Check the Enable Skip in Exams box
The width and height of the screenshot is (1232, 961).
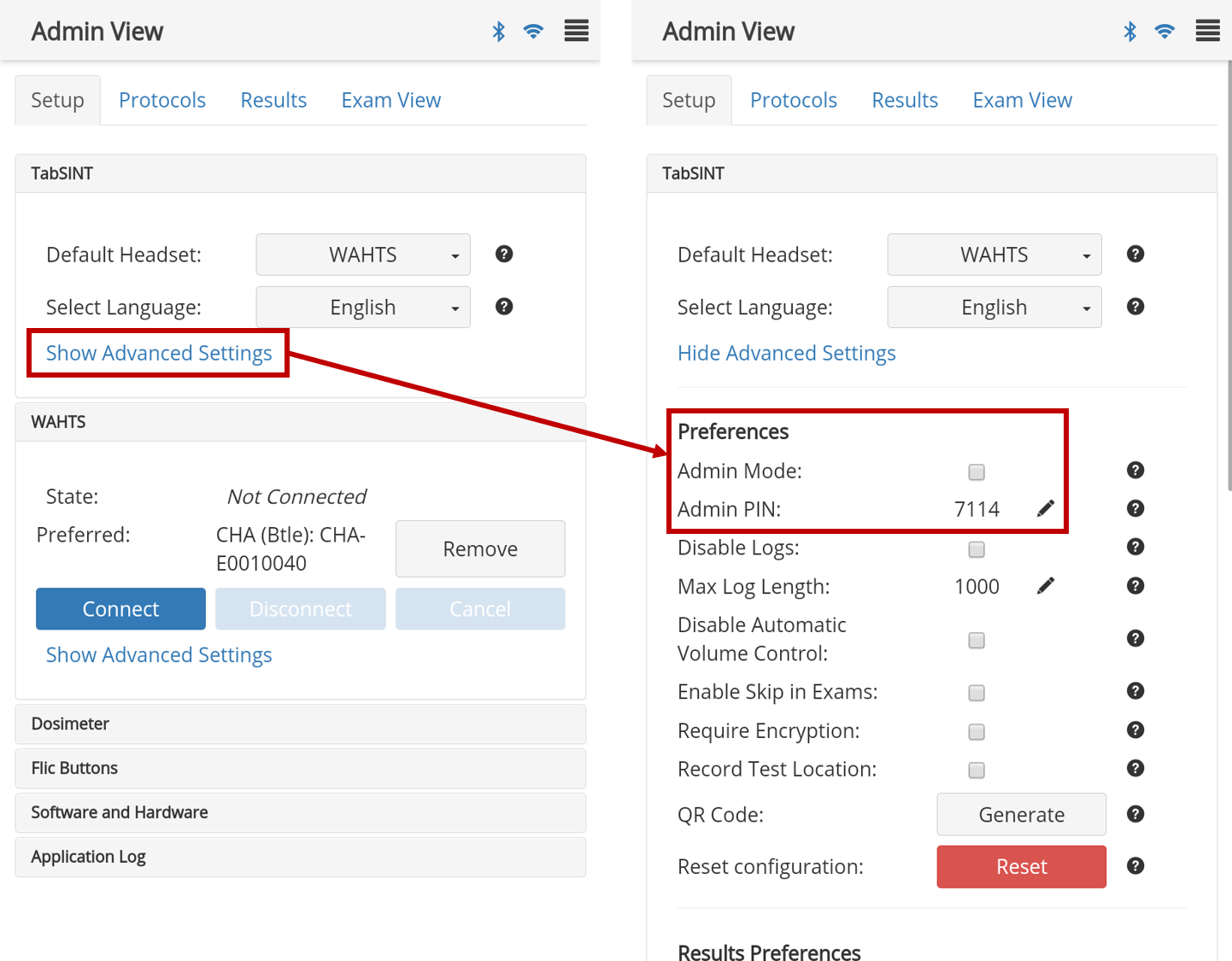pyautogui.click(x=977, y=693)
